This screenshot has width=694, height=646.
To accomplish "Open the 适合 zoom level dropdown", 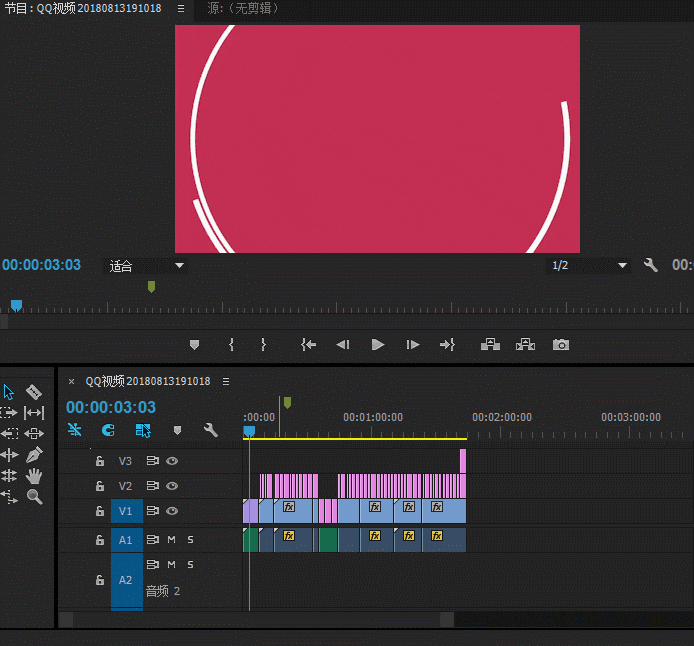I will pos(148,266).
